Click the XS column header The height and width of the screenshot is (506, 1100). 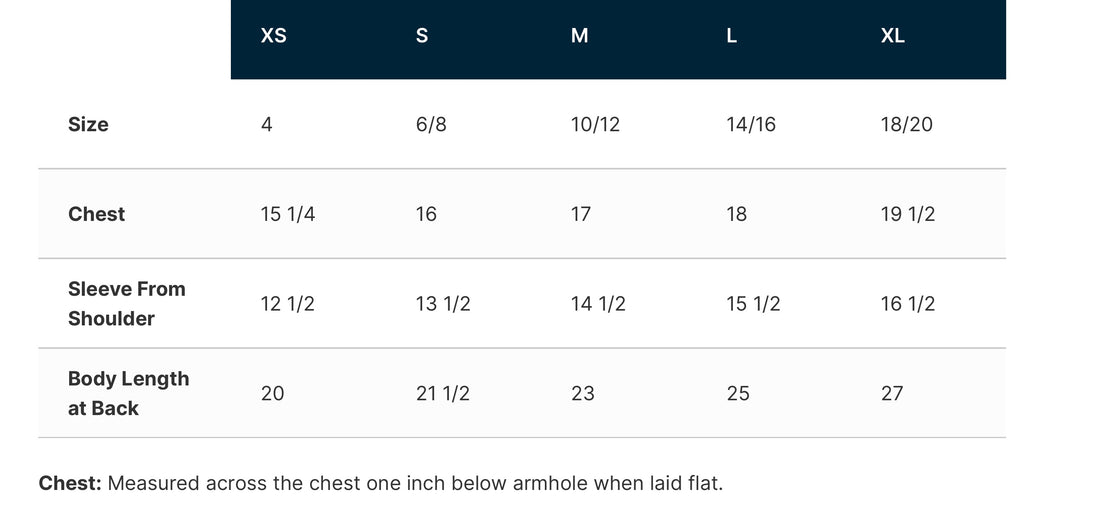coord(273,36)
